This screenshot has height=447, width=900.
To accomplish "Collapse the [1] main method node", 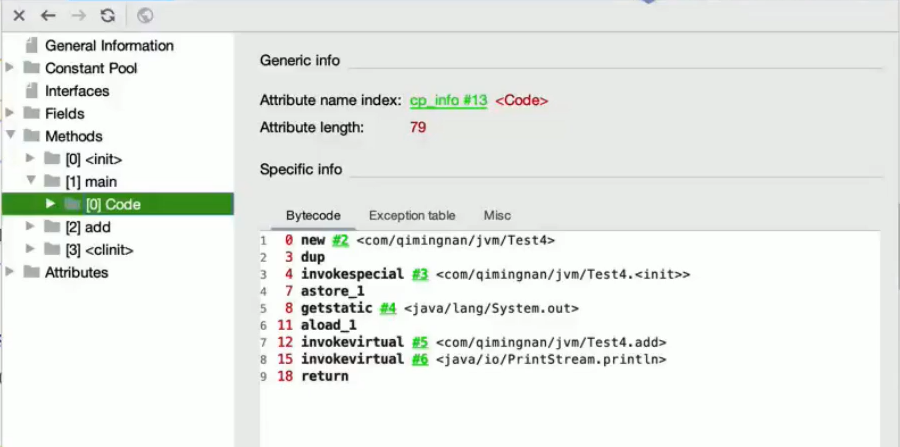I will (31, 181).
